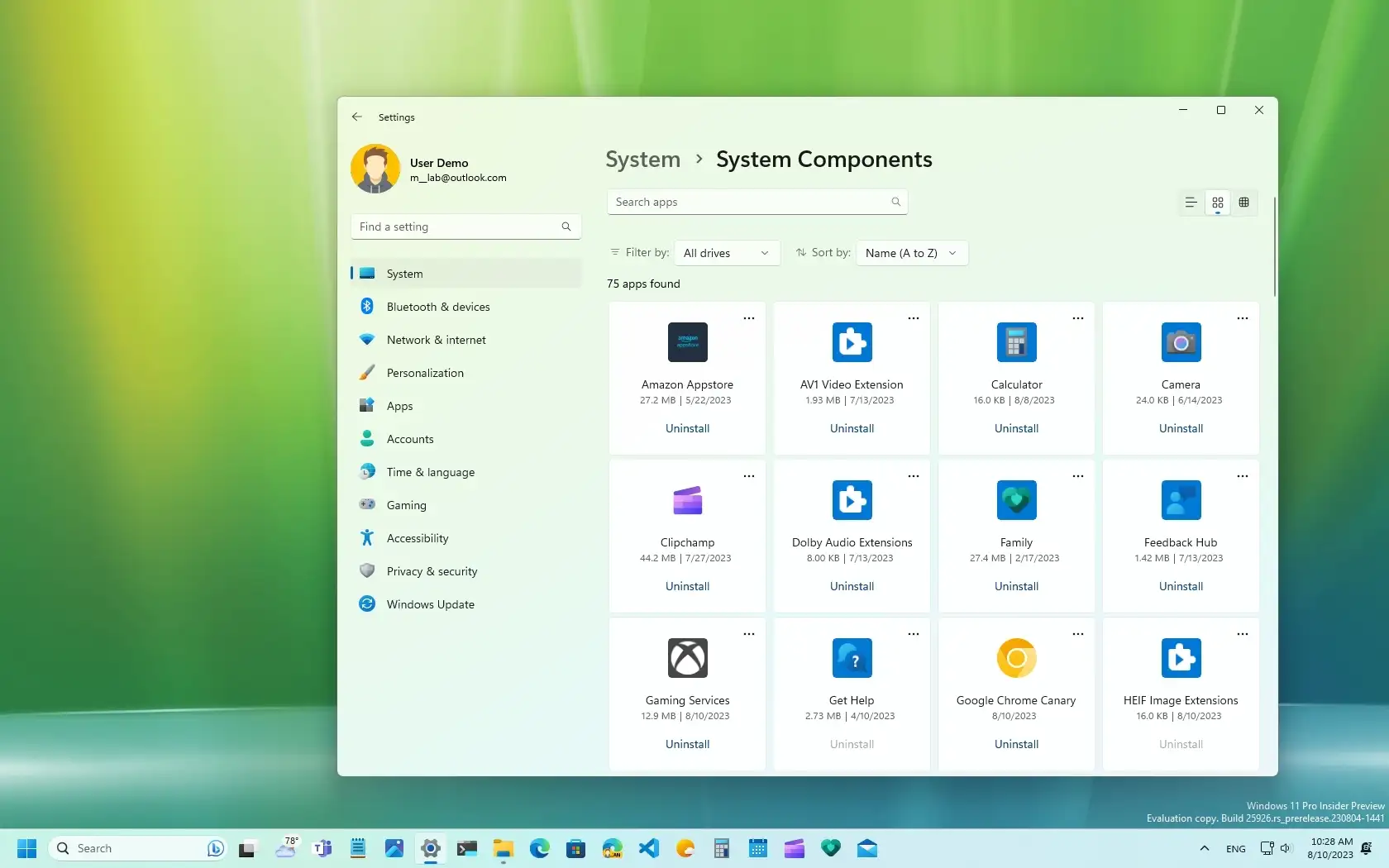The image size is (1389, 868).
Task: Open the Apps section in sidebar
Action: (x=399, y=405)
